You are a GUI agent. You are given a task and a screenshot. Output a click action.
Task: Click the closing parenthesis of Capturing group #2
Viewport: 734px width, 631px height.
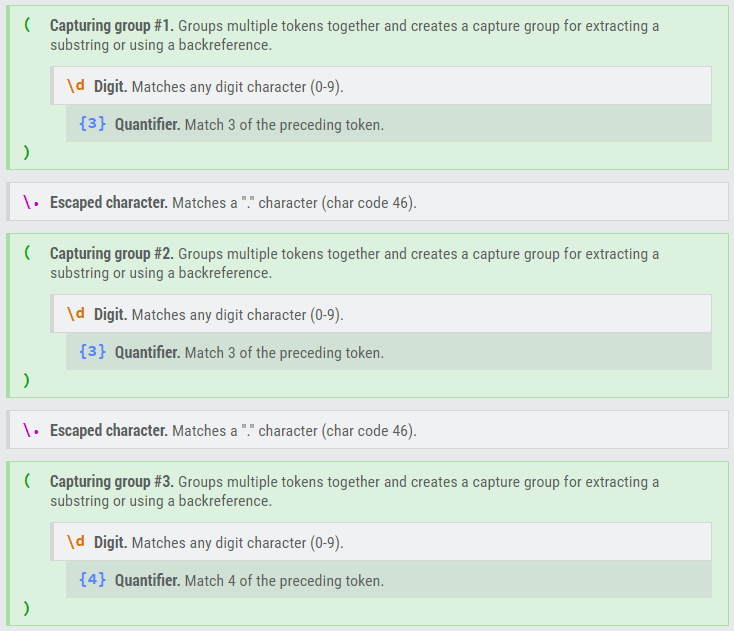26,381
